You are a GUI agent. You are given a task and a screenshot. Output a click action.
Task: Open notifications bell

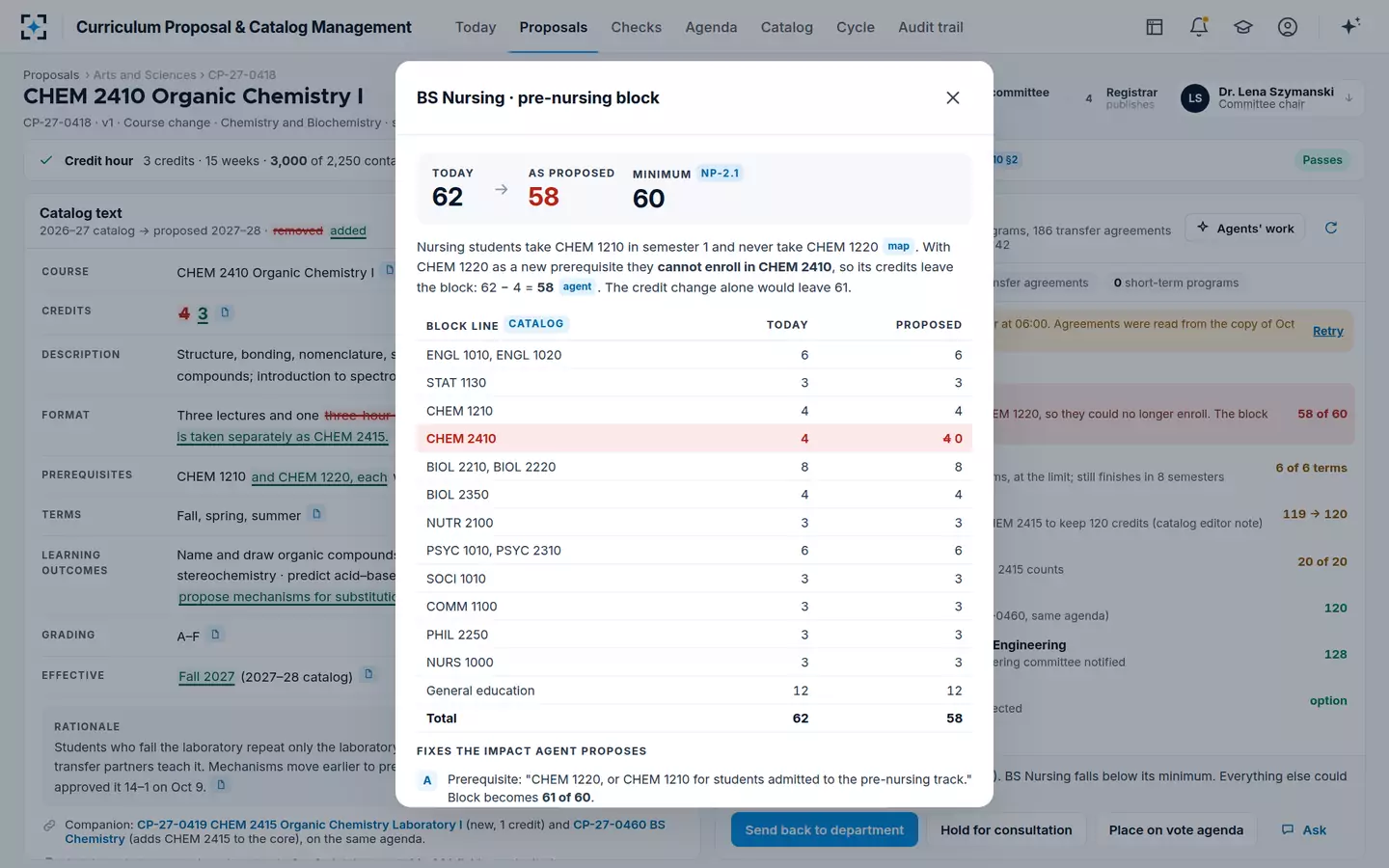point(1198,27)
